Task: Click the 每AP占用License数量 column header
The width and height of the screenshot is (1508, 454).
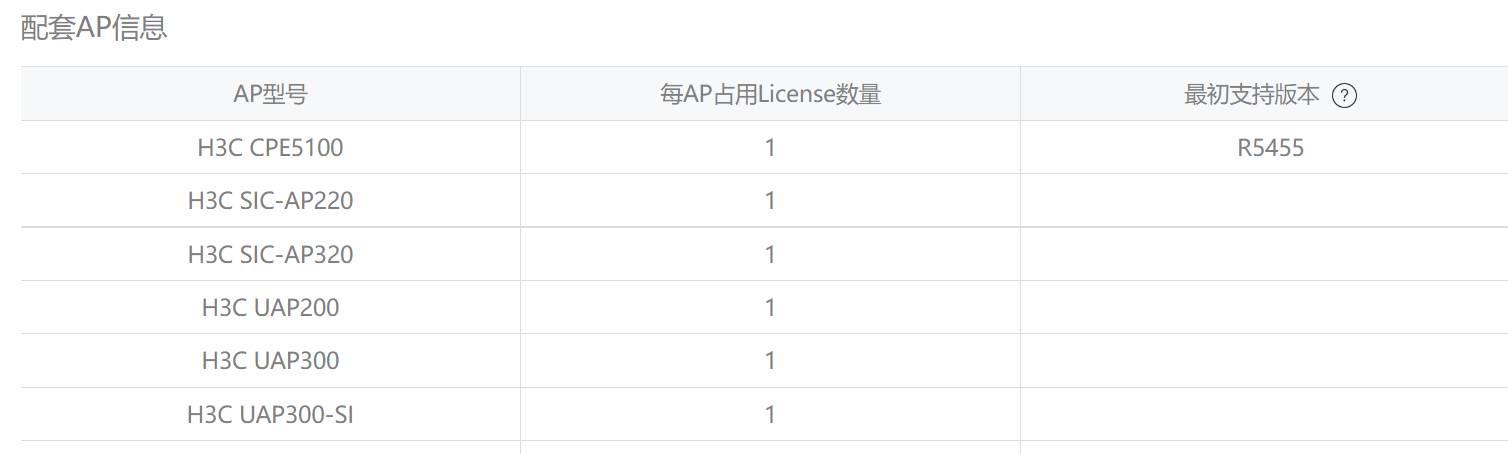Action: point(770,95)
